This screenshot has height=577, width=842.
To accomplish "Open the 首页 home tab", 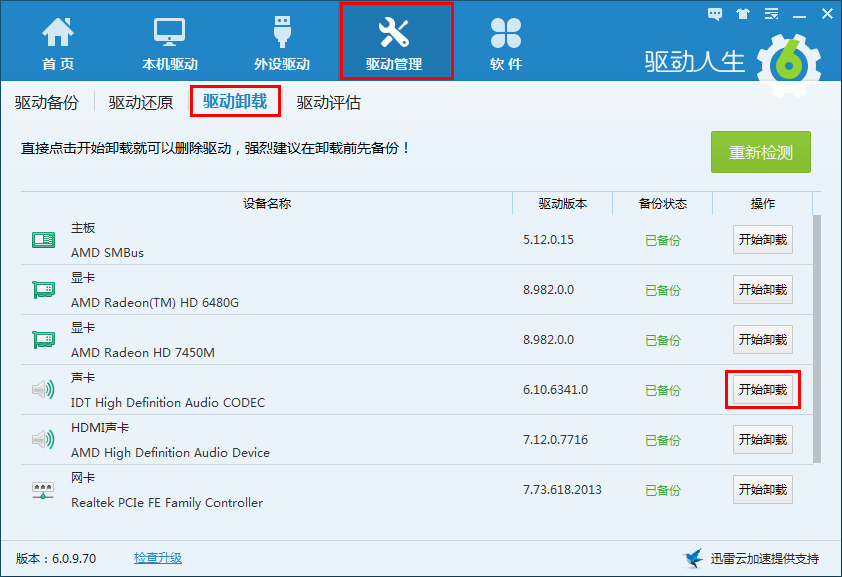I will (58, 43).
